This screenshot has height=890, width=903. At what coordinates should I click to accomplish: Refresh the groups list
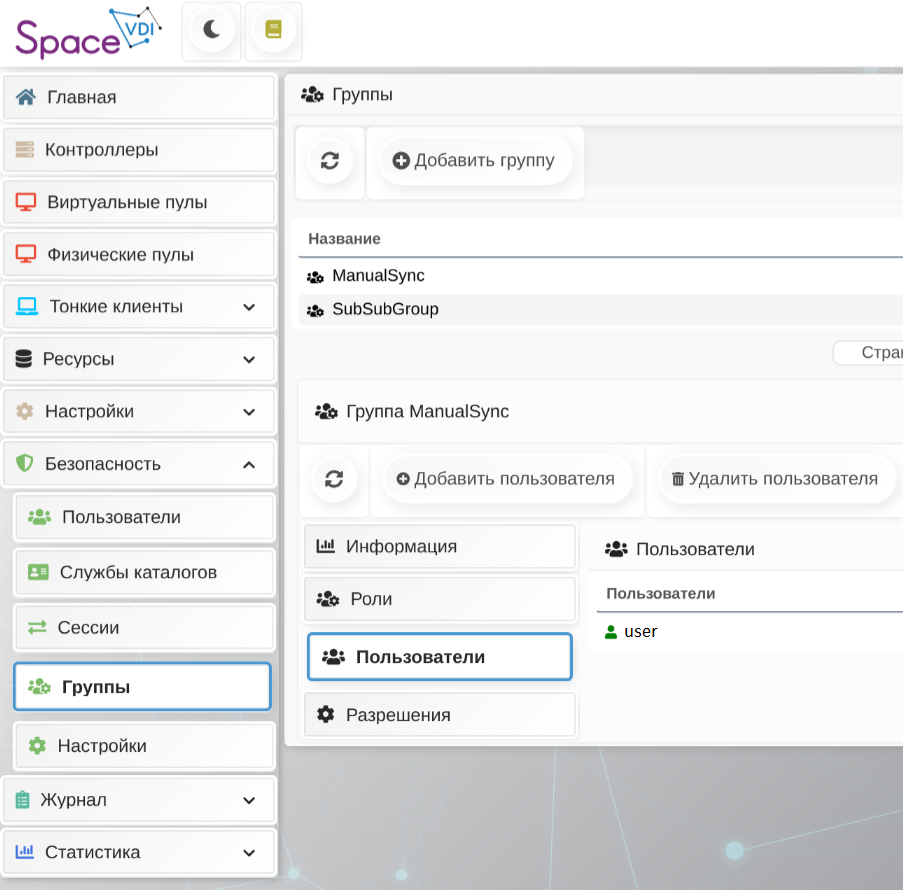click(329, 161)
